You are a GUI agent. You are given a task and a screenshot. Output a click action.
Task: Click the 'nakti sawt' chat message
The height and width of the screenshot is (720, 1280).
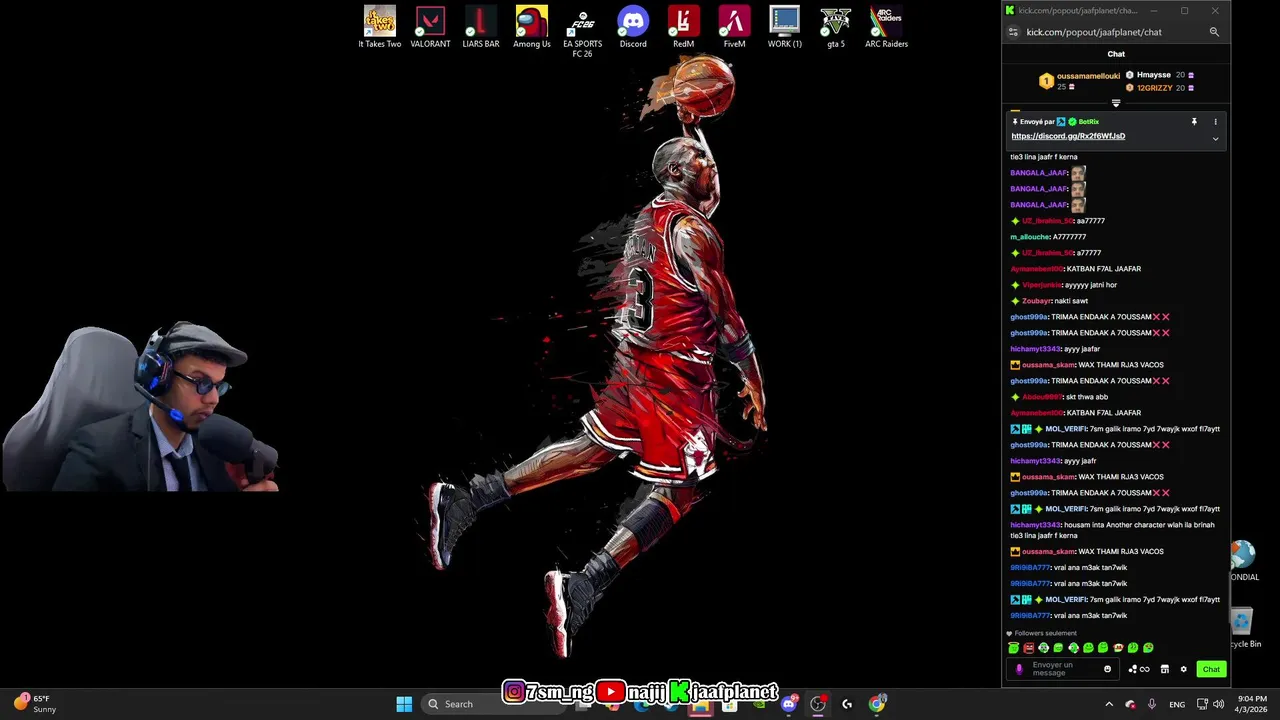(x=1071, y=301)
